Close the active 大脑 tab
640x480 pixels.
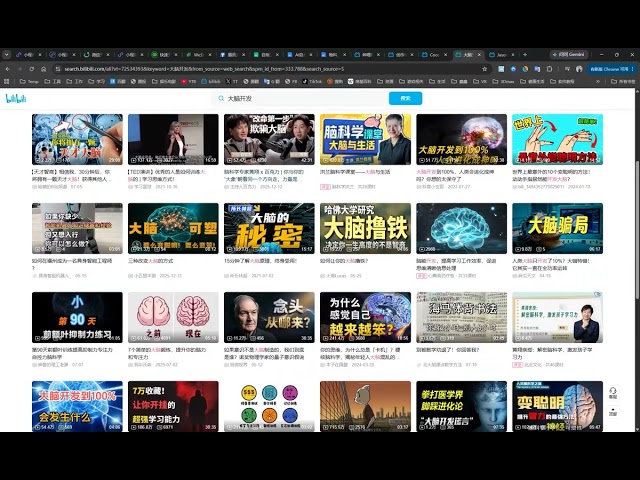pos(479,54)
